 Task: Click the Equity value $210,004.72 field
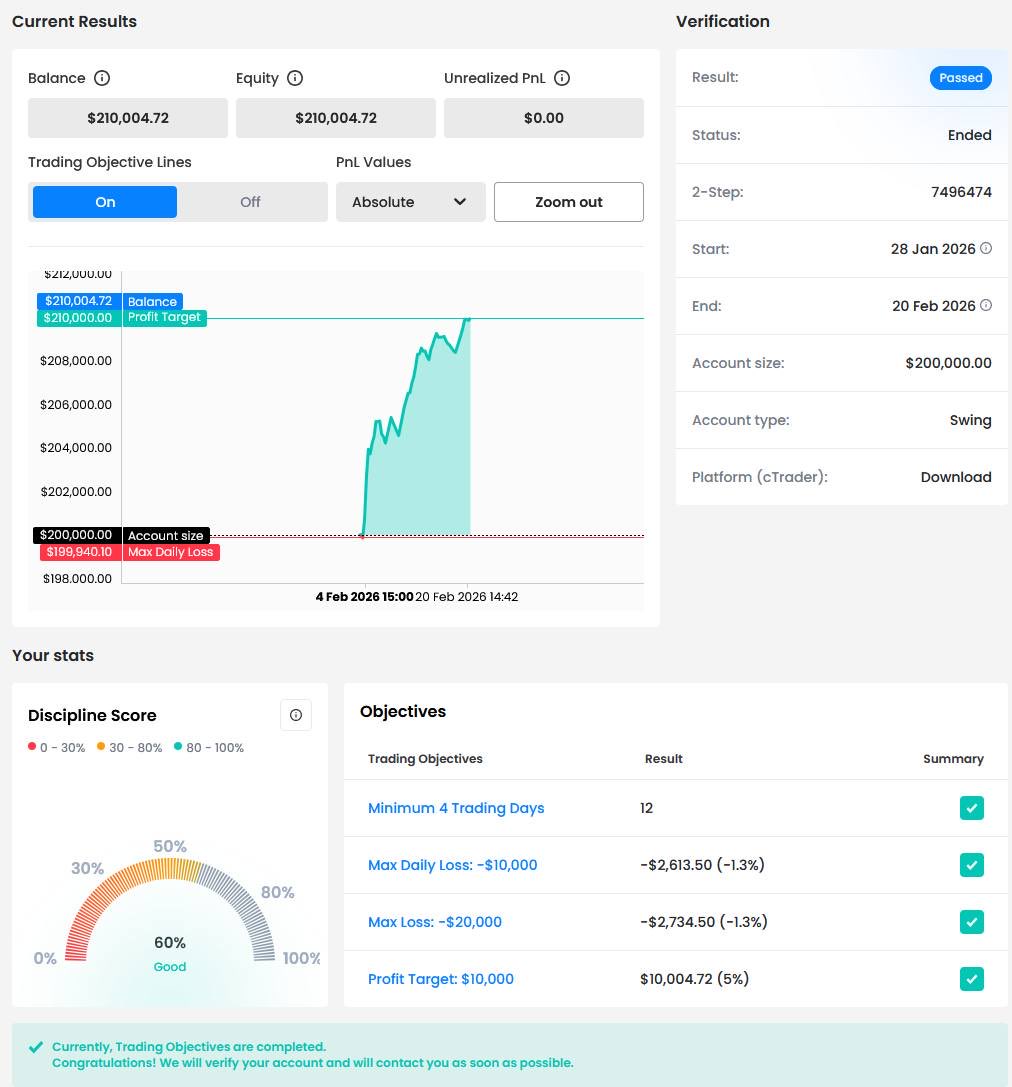335,118
